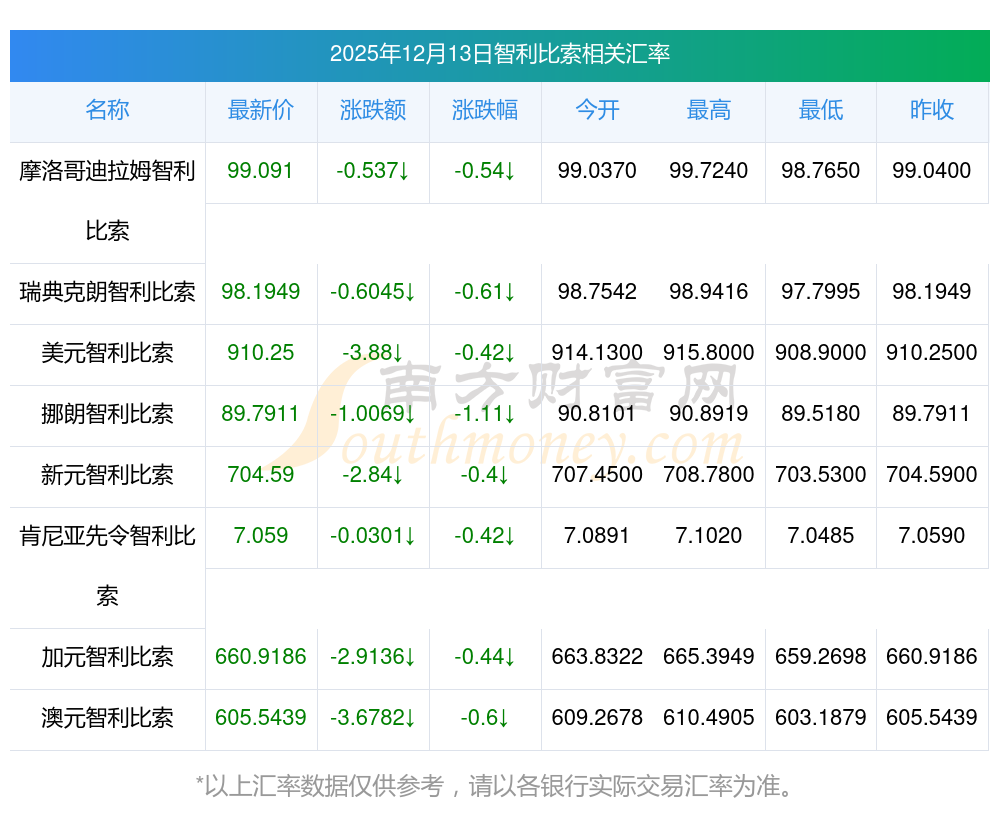Click the 最高 column header

[x=709, y=110]
